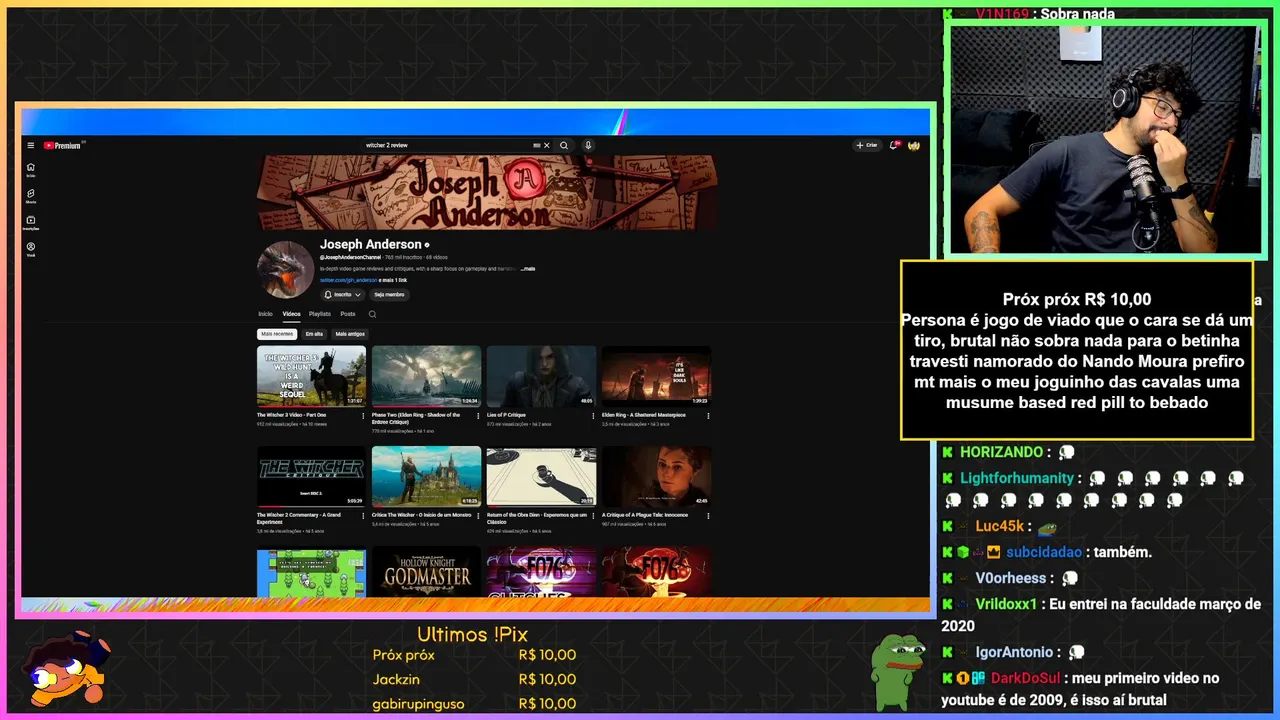Go to Início in the YouTube sidebar
This screenshot has width=1280, height=720.
pos(31,170)
